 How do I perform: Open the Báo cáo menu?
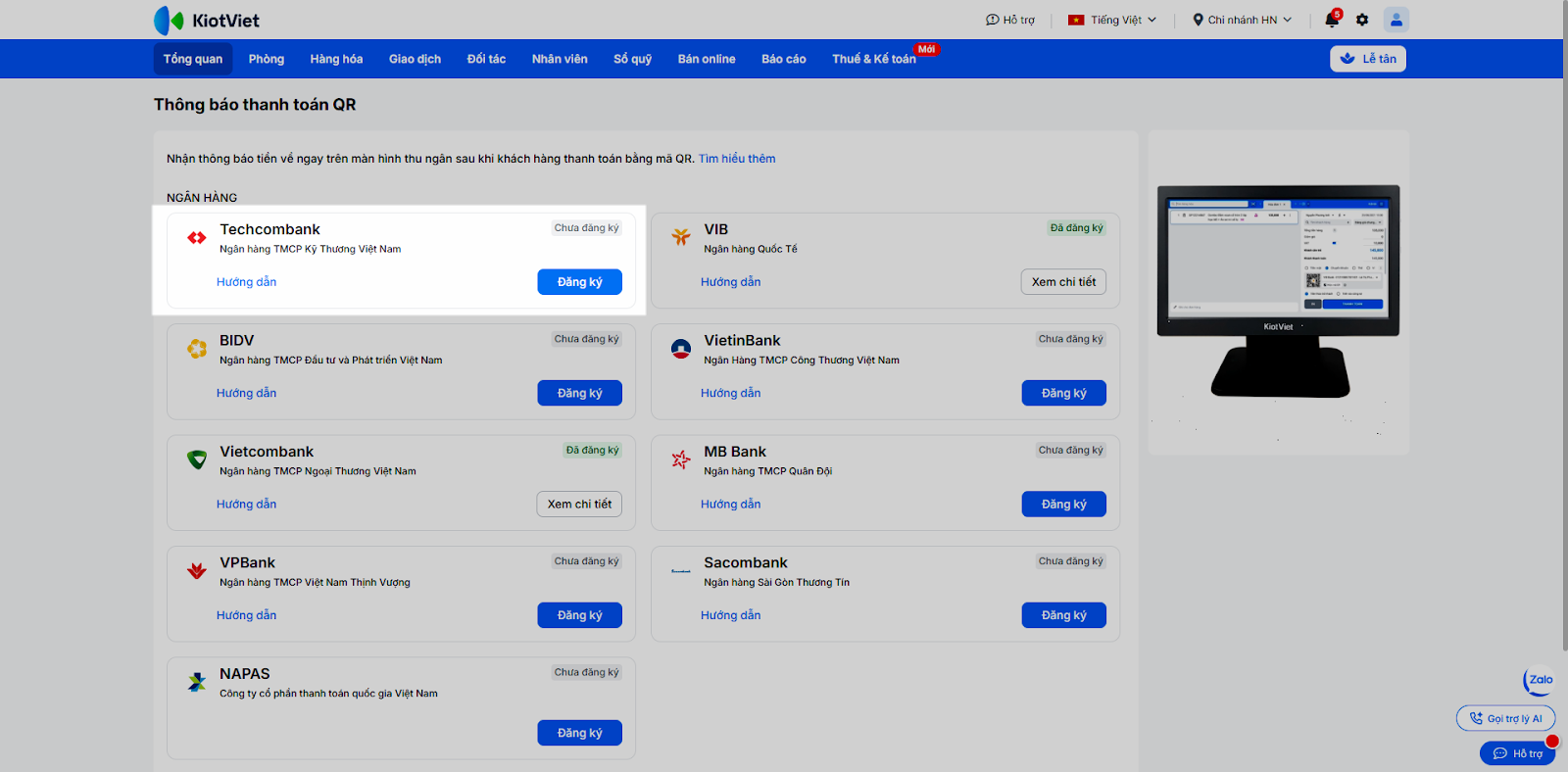[784, 59]
